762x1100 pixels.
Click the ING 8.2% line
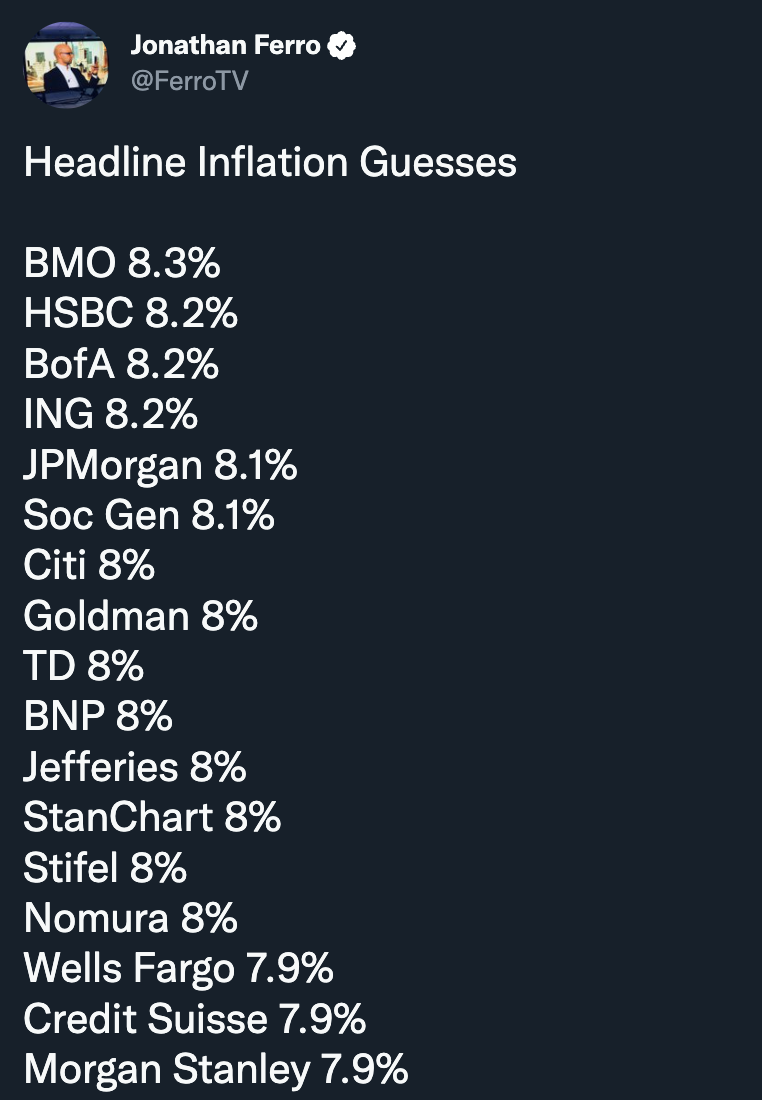click(111, 415)
